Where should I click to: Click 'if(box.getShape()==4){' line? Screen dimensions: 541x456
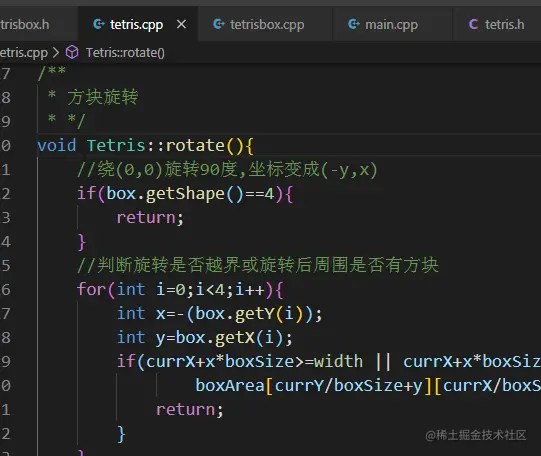tap(185, 194)
